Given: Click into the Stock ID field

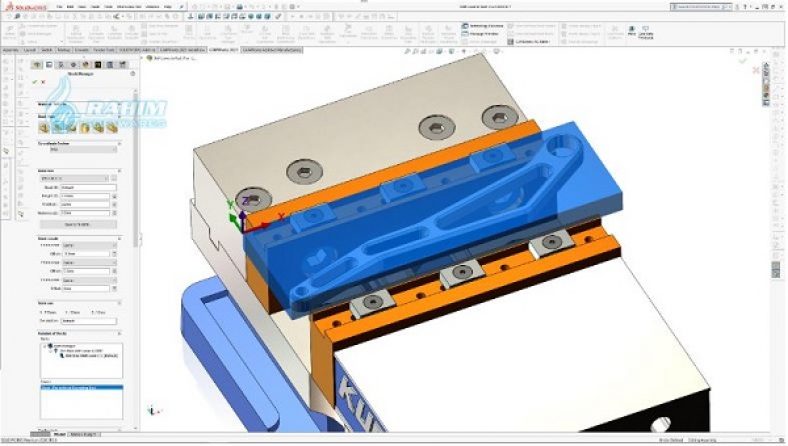Looking at the screenshot, I should tap(88, 188).
